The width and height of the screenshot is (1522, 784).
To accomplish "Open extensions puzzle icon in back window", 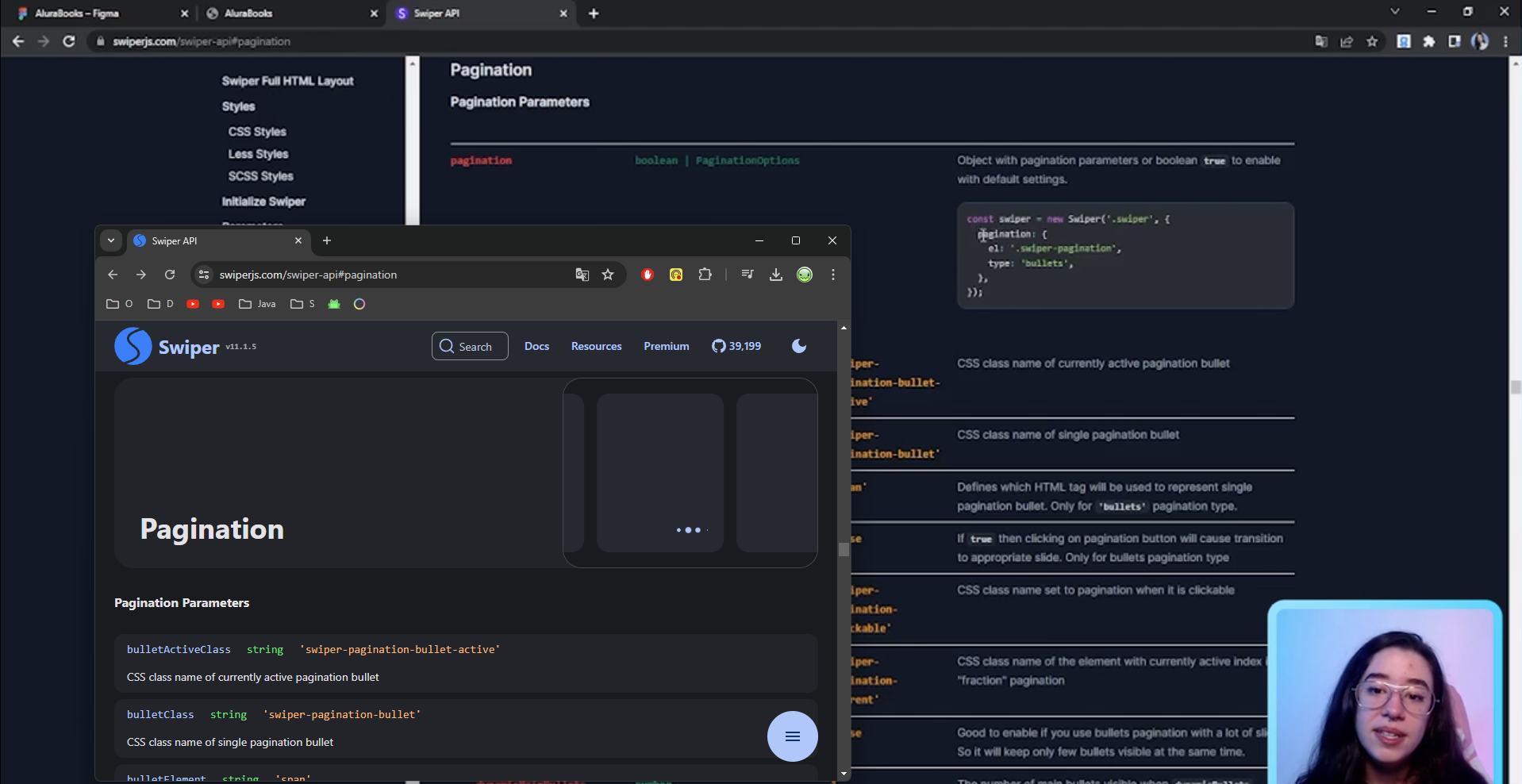I will [x=1429, y=41].
